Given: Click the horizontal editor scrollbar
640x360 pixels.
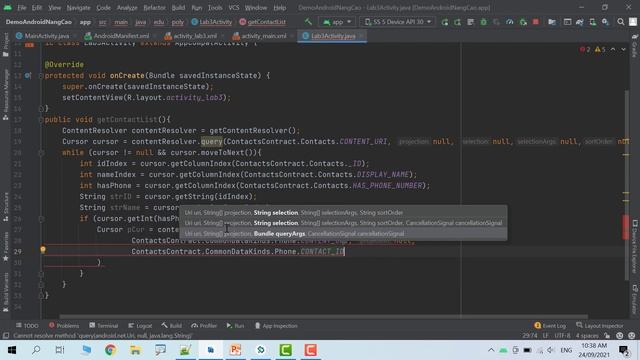Looking at the screenshot, I should pos(324,316).
